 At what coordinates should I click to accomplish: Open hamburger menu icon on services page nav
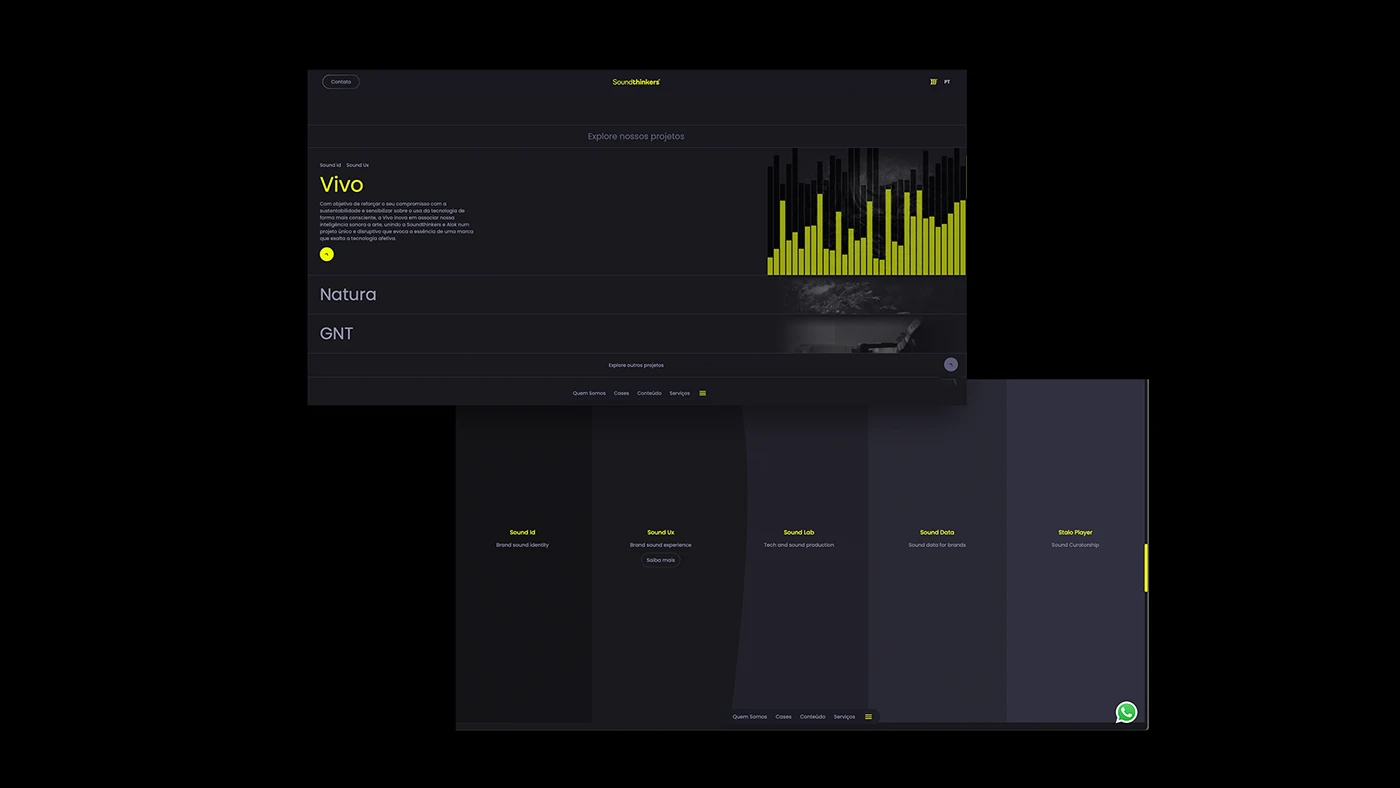tap(868, 717)
